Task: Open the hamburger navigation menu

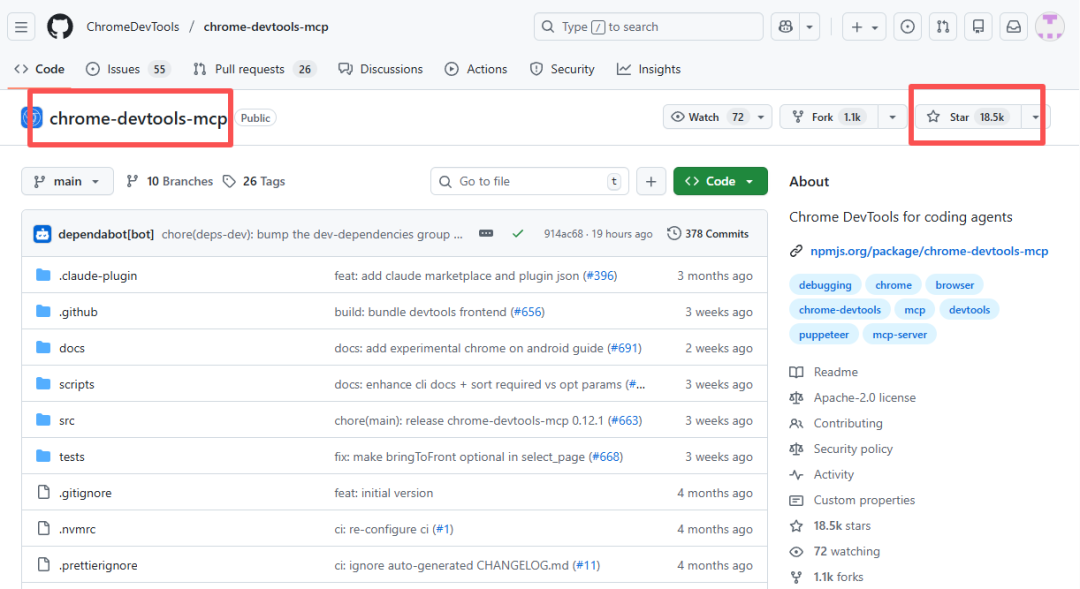Action: pos(22,27)
